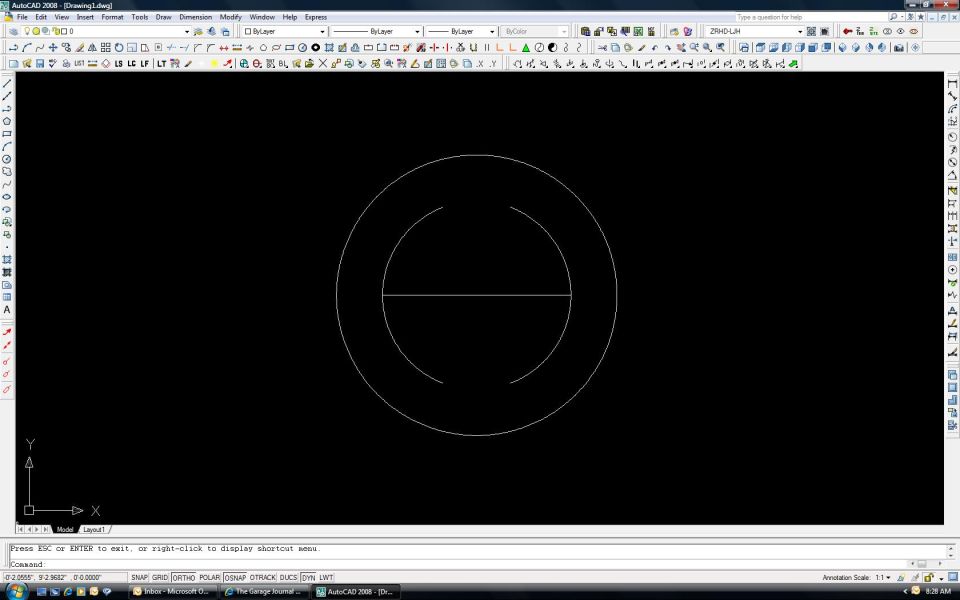Click the coordinate readout in status bar
The image size is (960, 600).
coord(64,577)
